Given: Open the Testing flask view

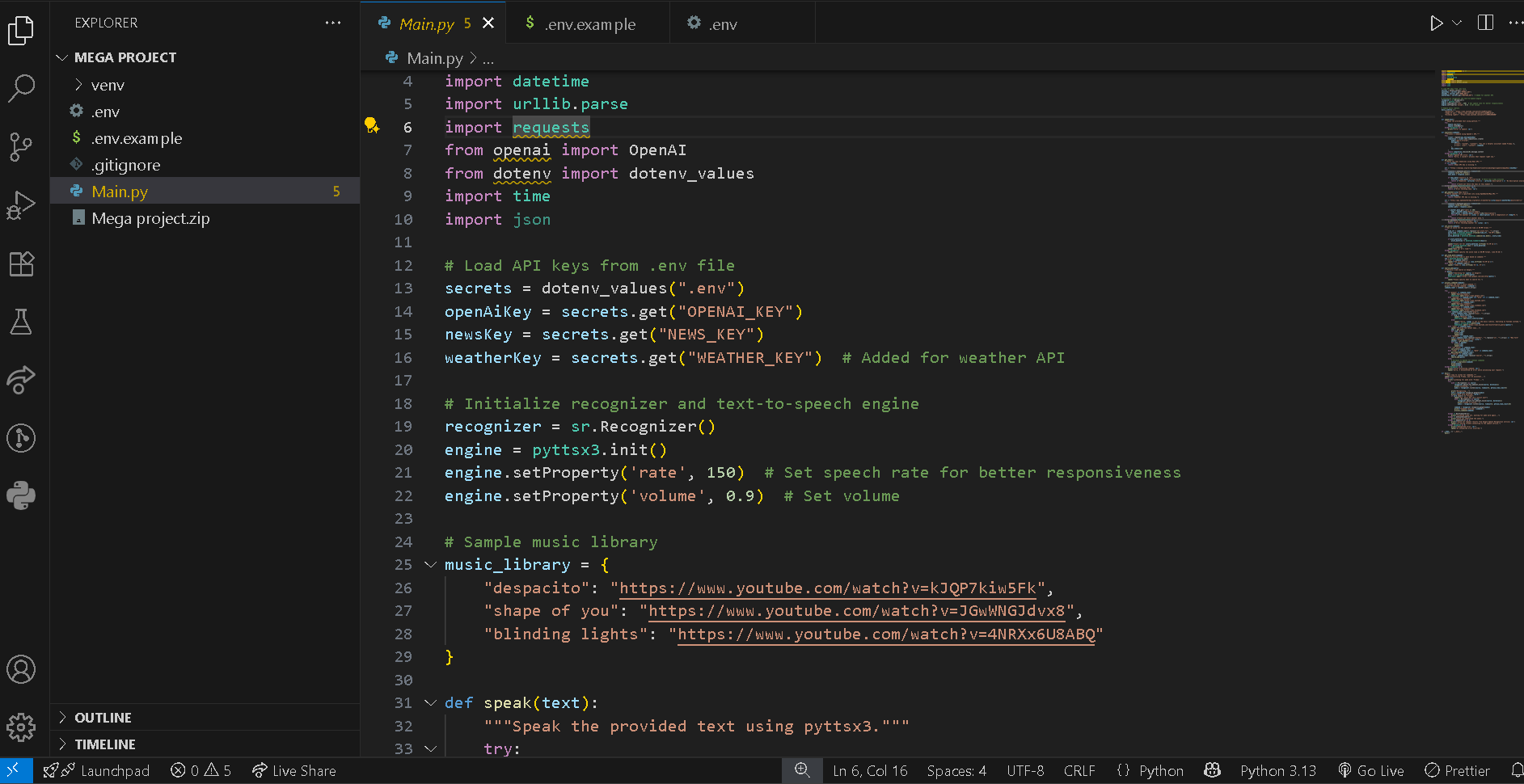Looking at the screenshot, I should coord(21,322).
